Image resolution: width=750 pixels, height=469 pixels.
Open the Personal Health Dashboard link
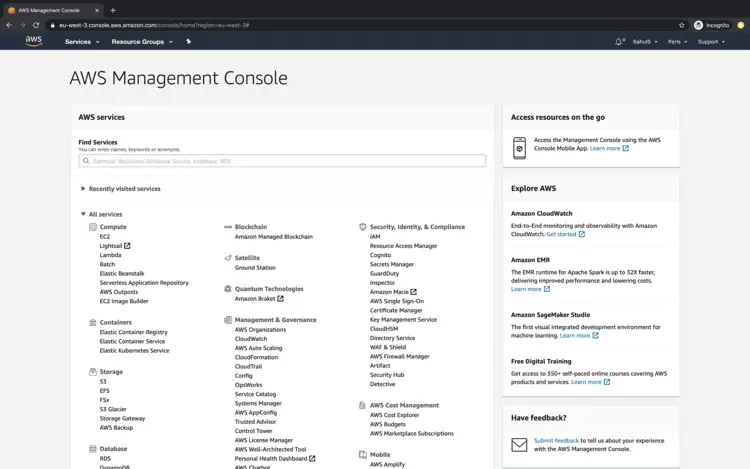click(x=271, y=458)
